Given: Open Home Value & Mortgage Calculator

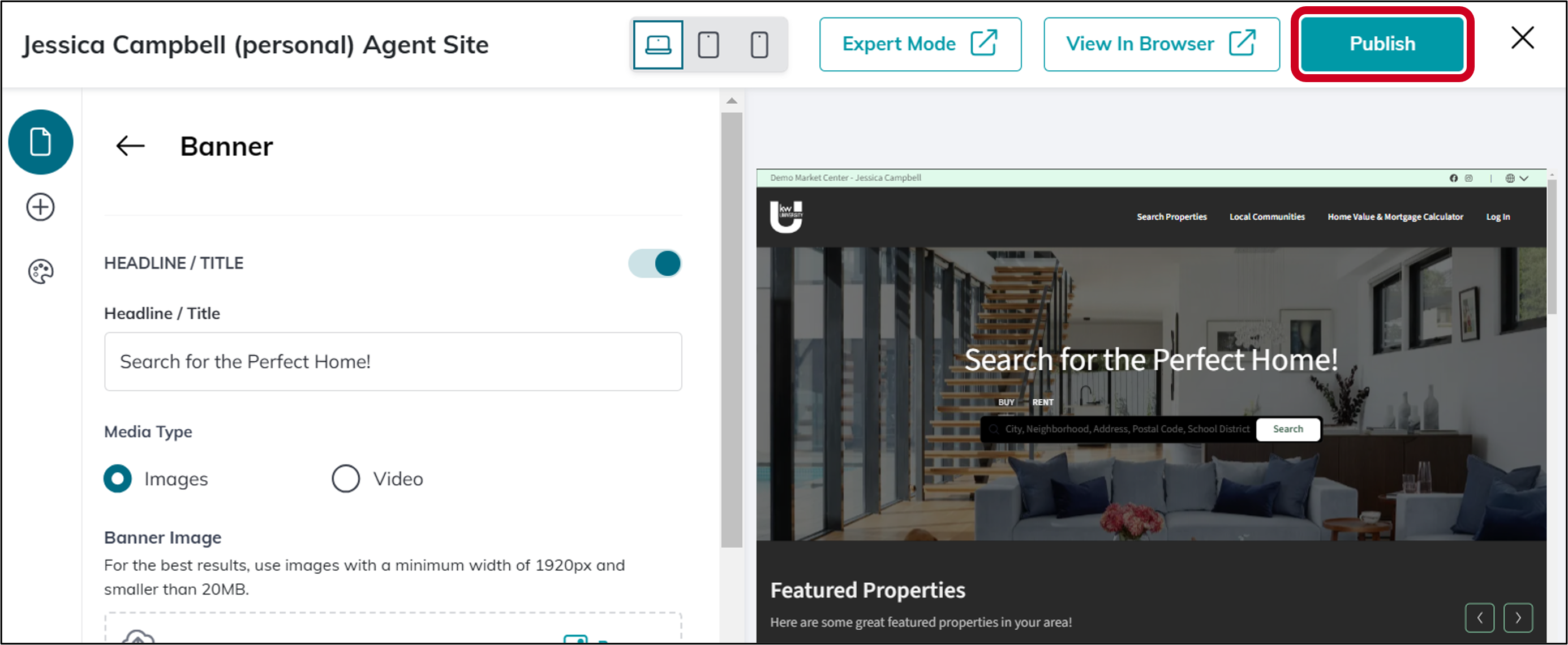Looking at the screenshot, I should click(x=1395, y=217).
